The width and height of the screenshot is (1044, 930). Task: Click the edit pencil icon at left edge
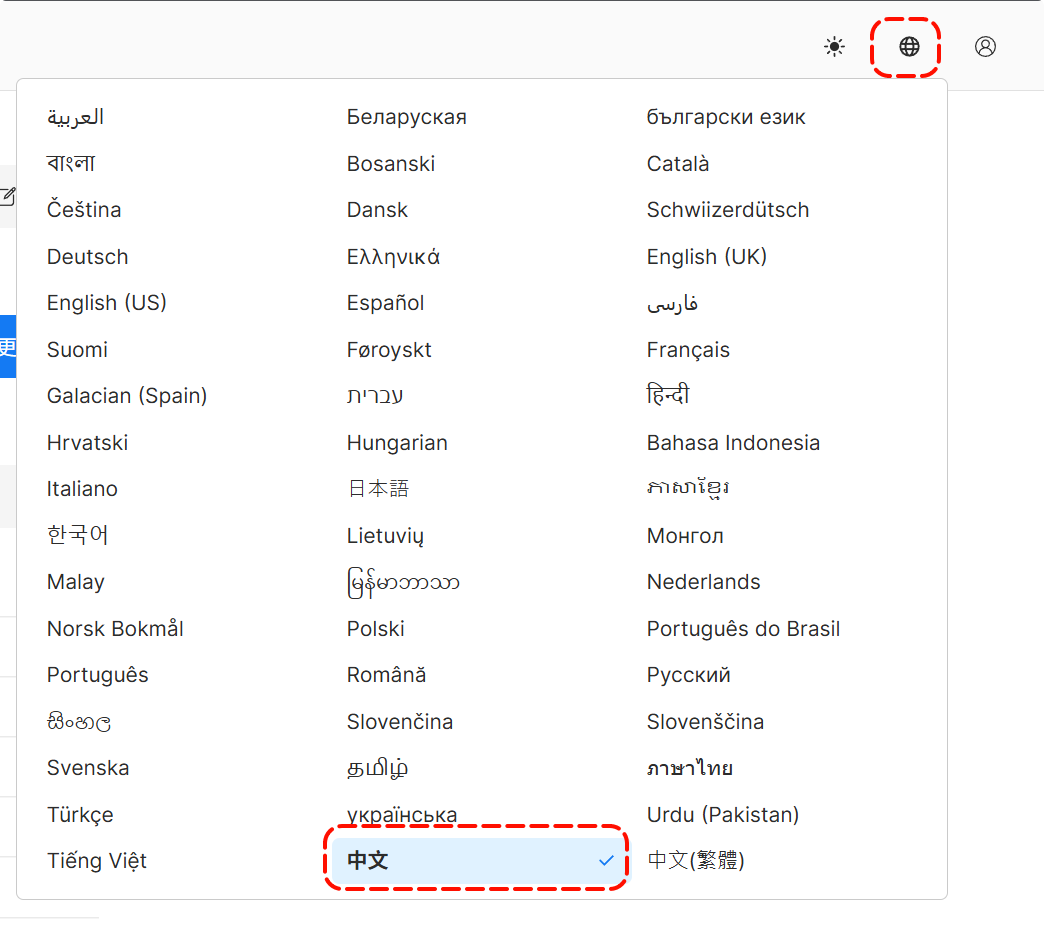tap(7, 196)
